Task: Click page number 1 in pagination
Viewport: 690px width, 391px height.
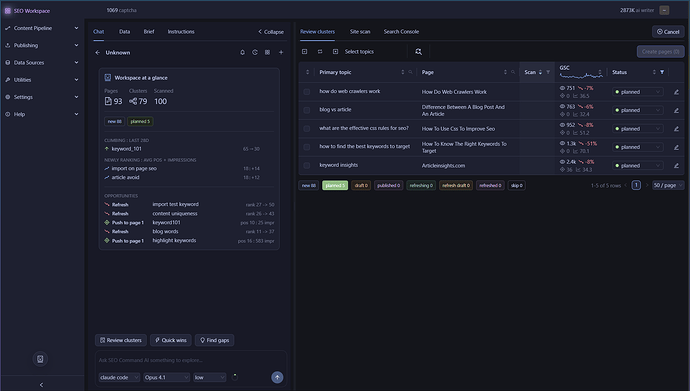Action: tap(636, 185)
